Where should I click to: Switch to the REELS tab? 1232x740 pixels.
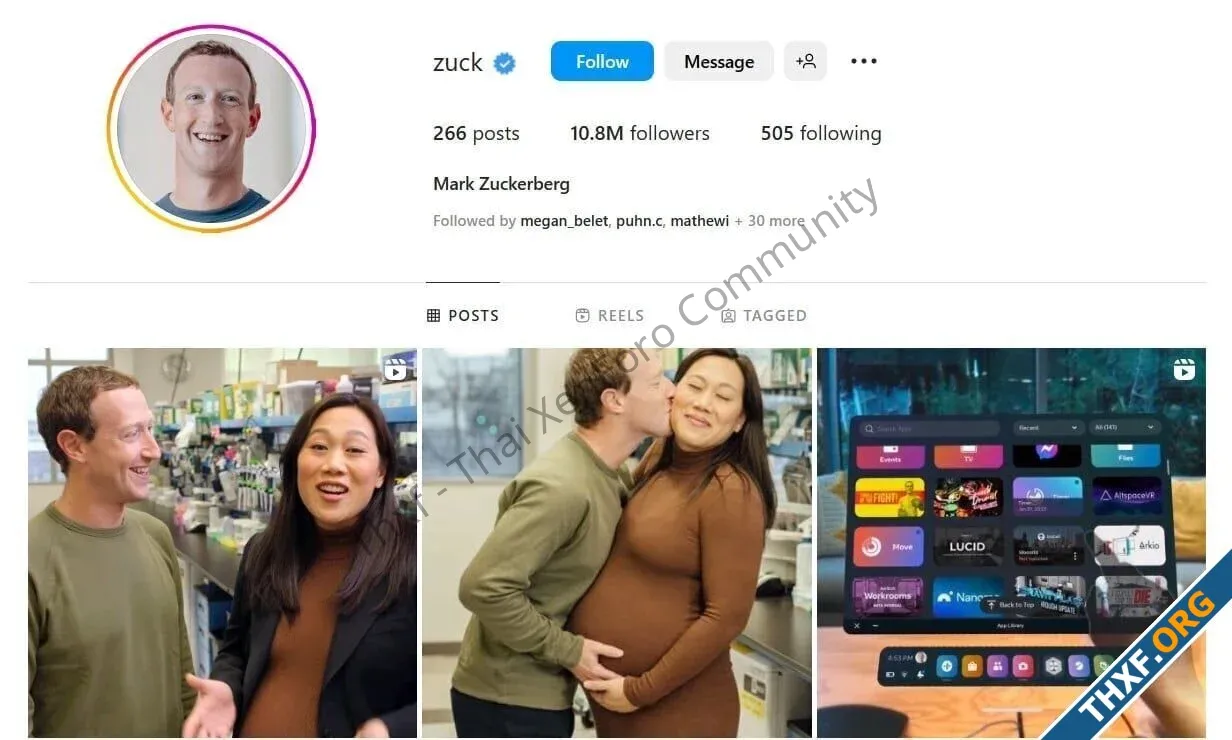point(610,315)
